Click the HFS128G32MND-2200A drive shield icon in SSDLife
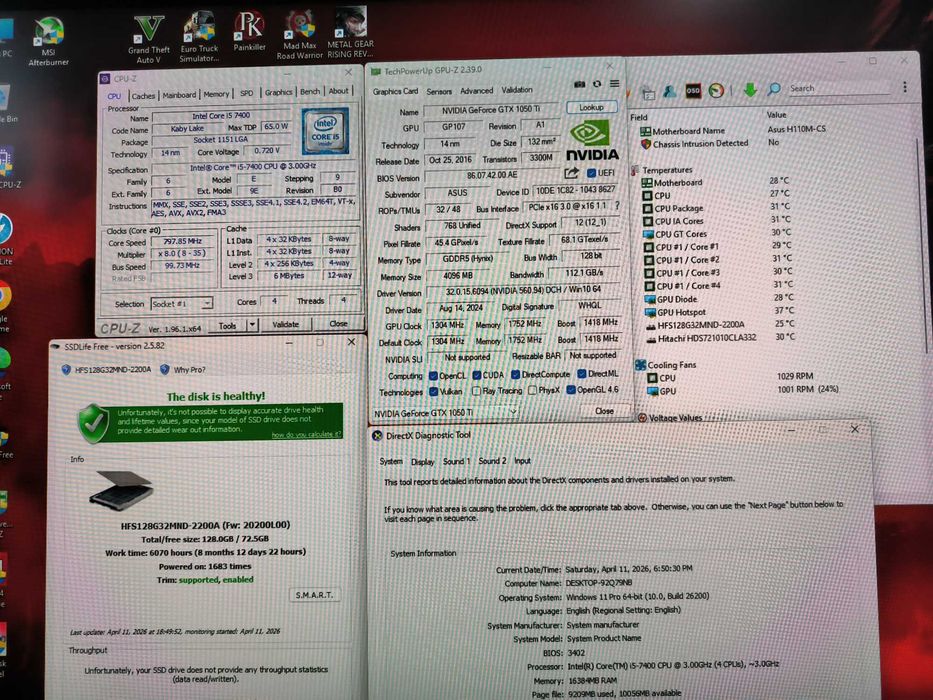 (x=67, y=370)
